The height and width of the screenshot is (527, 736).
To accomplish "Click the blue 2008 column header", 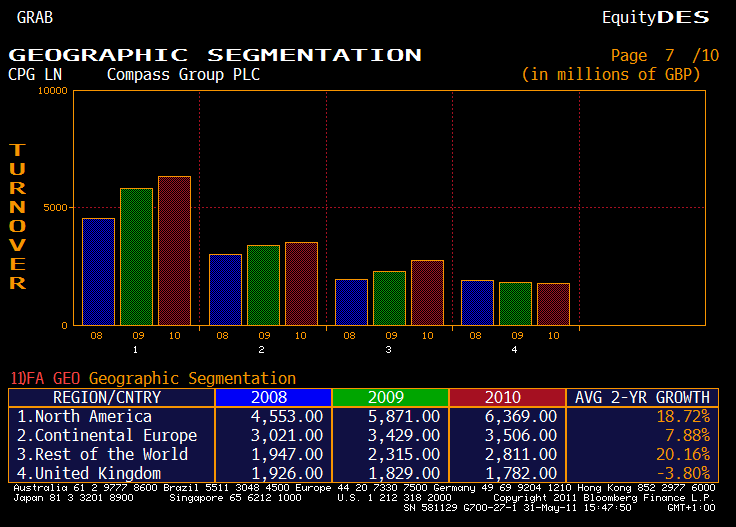I will pyautogui.click(x=272, y=398).
